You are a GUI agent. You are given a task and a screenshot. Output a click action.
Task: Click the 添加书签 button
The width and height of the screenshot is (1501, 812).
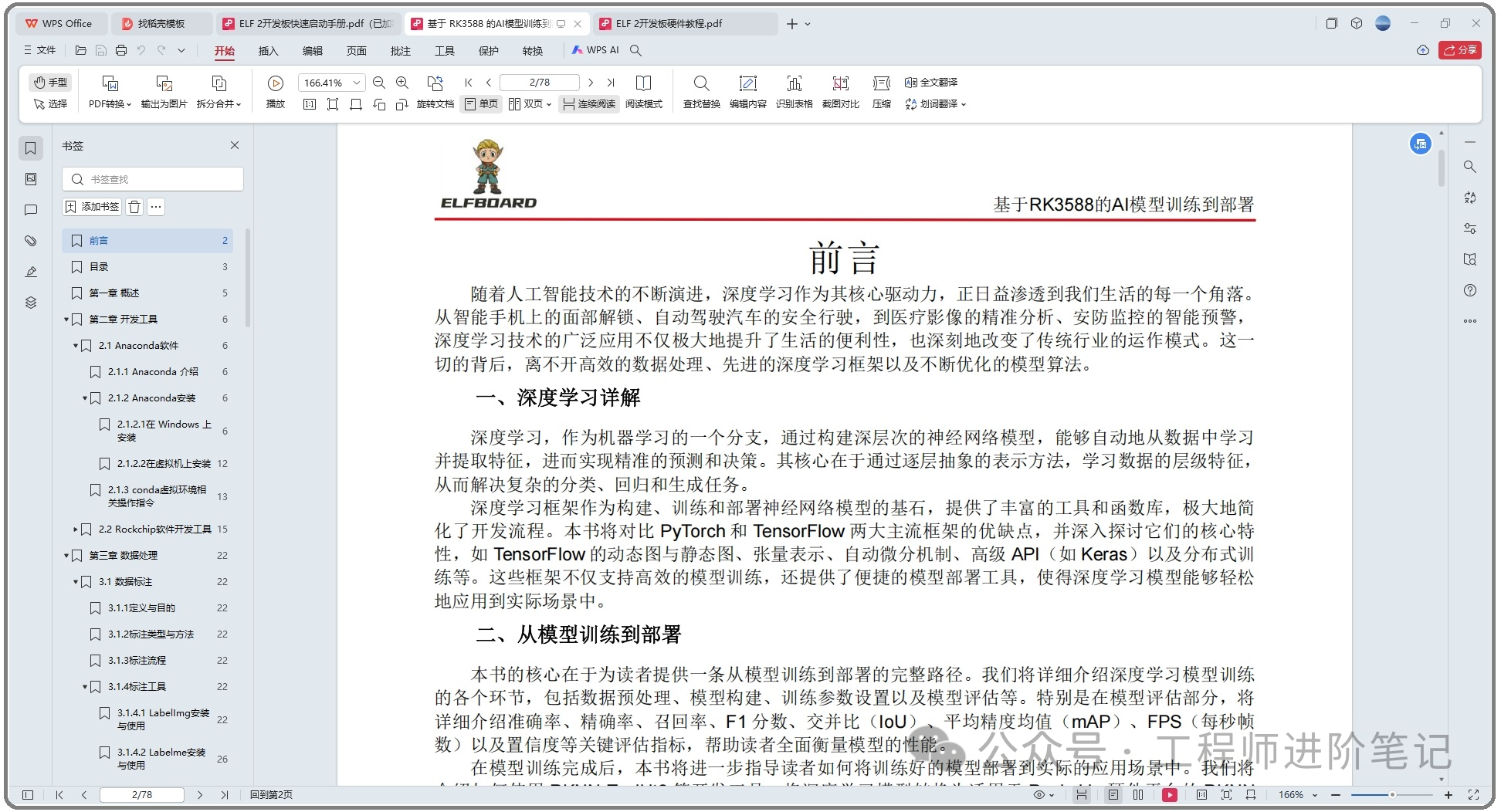coord(92,207)
